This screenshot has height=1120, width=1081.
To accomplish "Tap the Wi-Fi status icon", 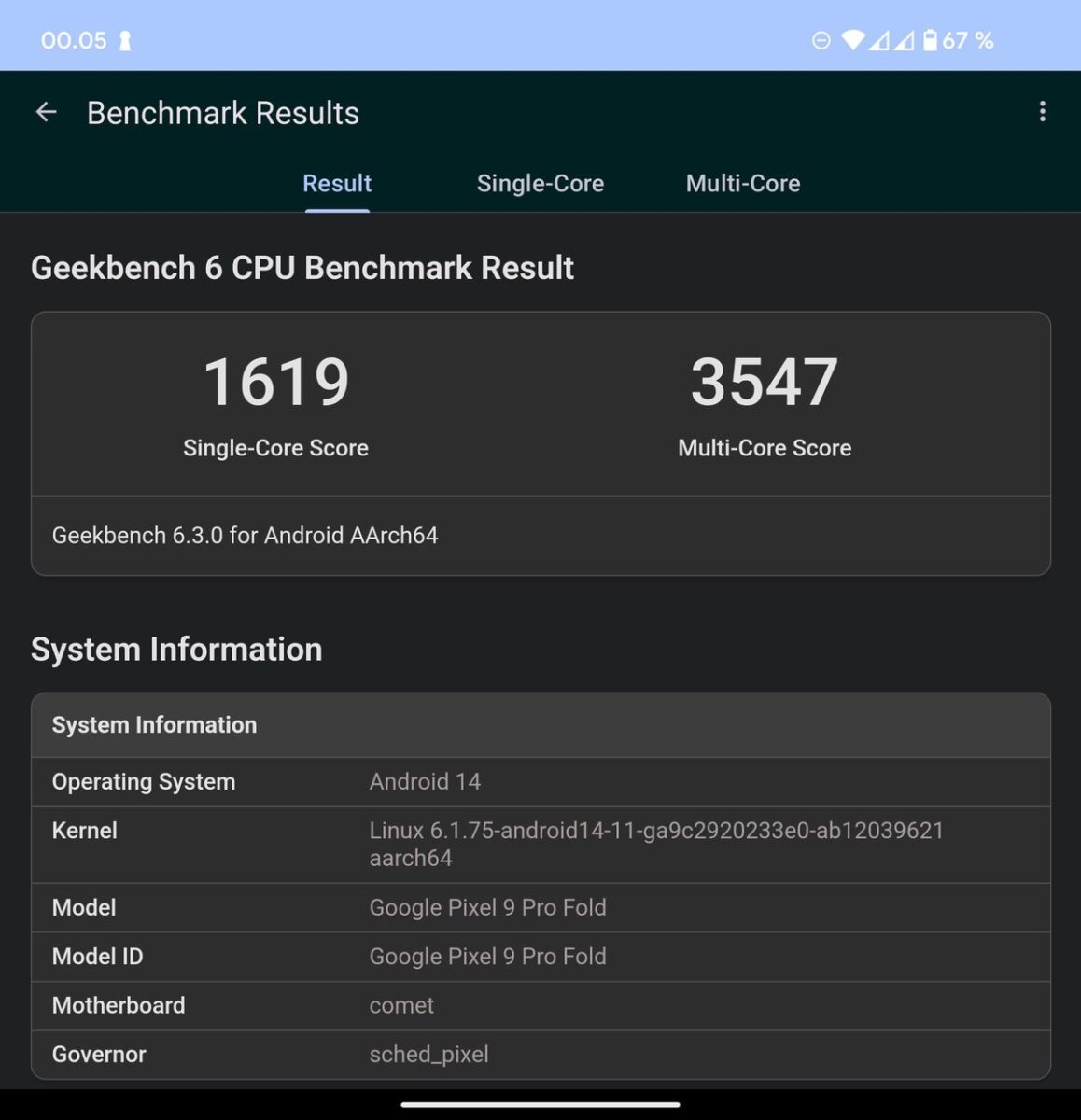I will [x=853, y=40].
